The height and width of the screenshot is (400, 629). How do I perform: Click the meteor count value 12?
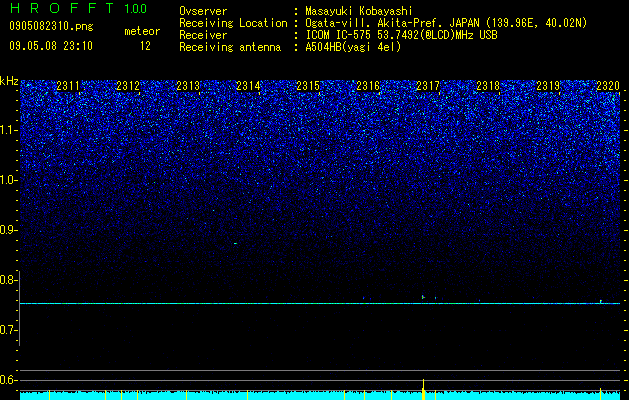coord(145,46)
